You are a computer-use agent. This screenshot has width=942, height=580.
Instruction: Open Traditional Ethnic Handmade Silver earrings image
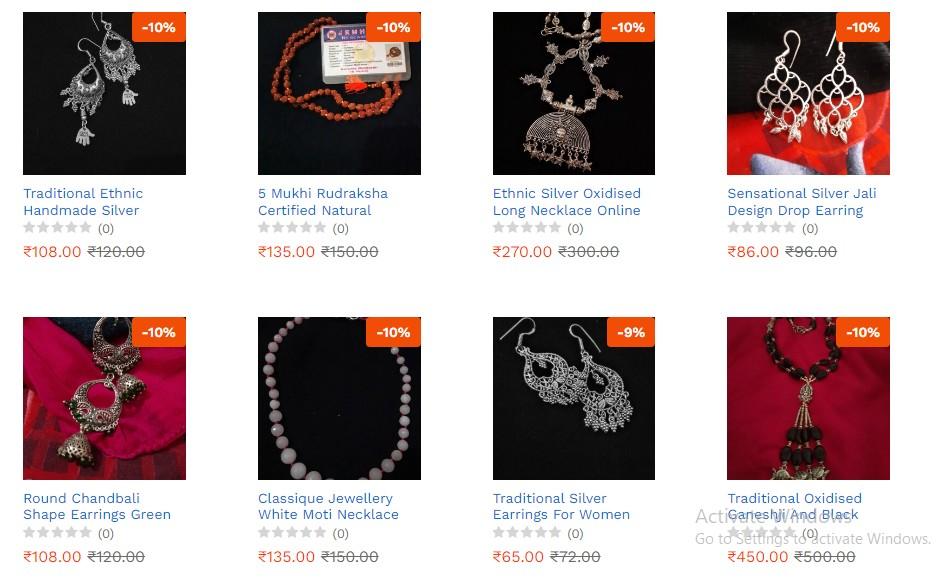[x=105, y=93]
